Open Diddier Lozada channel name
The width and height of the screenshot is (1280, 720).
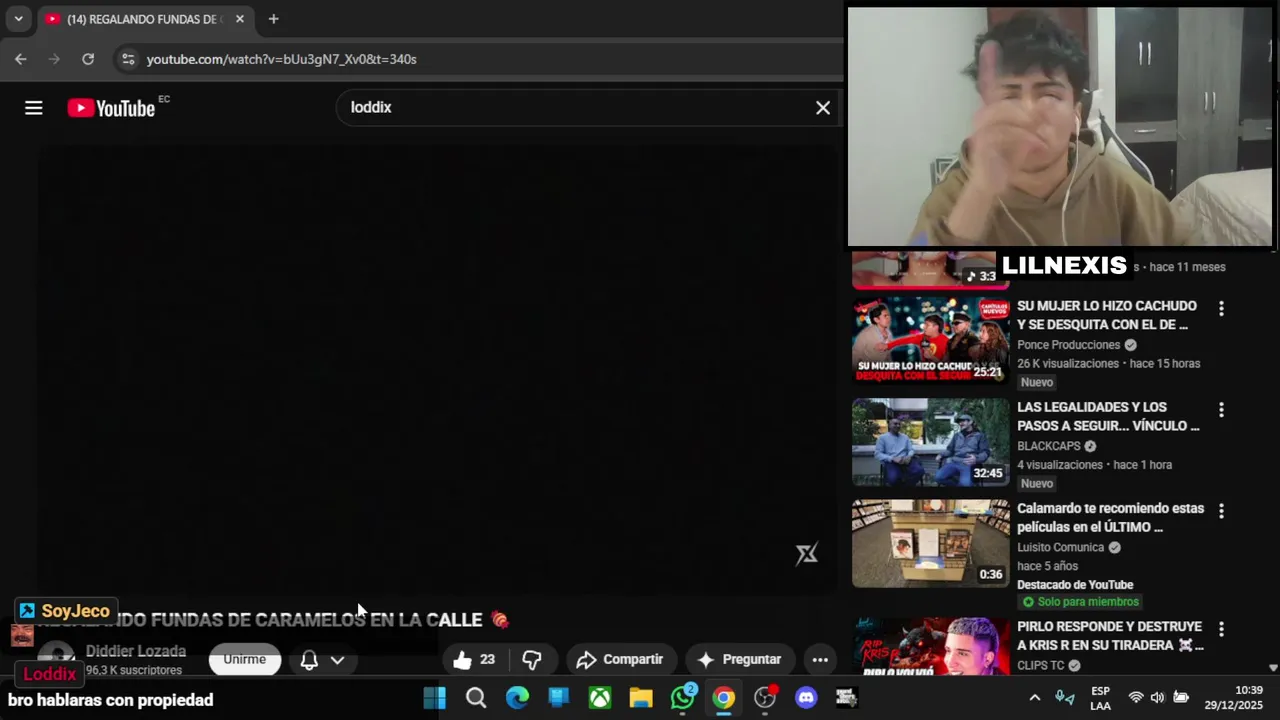point(136,651)
